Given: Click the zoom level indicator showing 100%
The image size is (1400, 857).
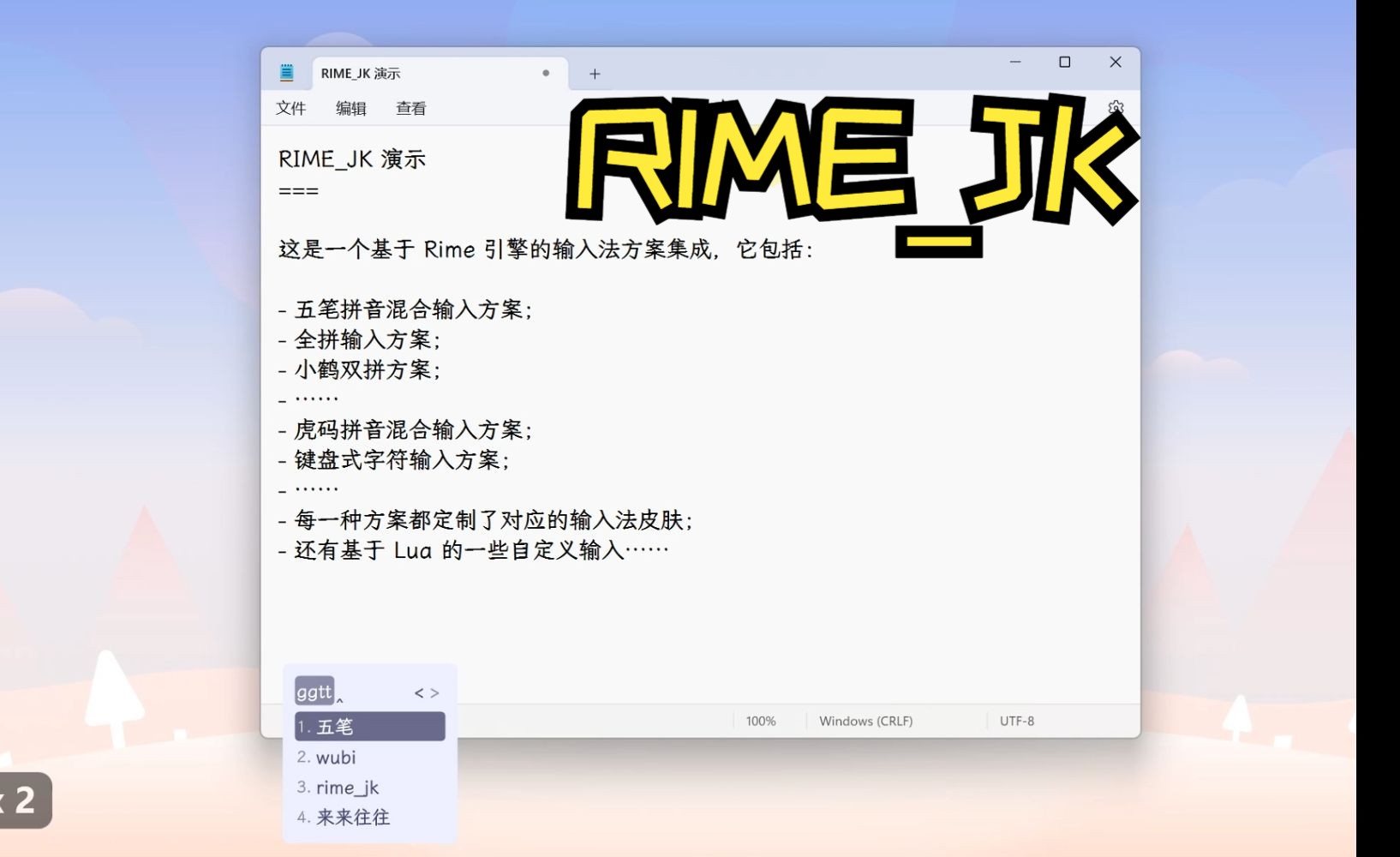Looking at the screenshot, I should click(761, 721).
